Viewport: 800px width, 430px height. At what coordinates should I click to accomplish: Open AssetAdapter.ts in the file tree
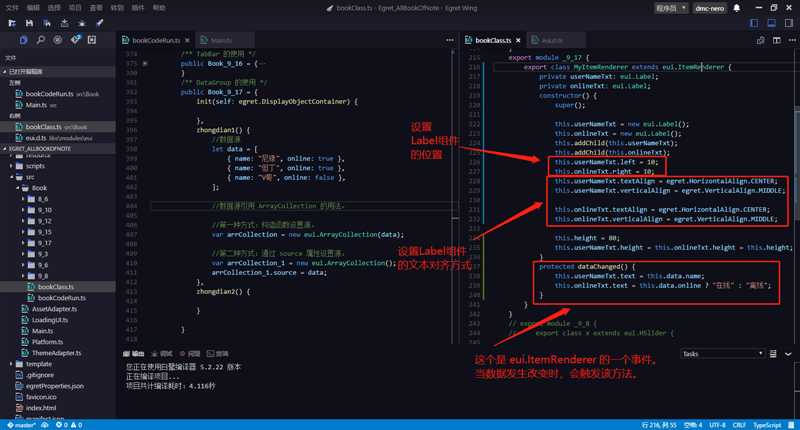coord(54,309)
